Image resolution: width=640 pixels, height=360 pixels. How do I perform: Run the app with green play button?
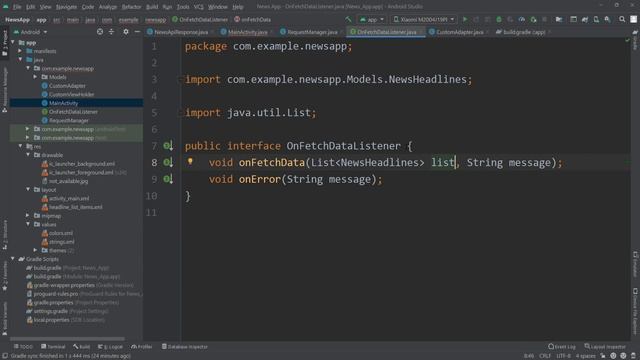[x=464, y=19]
